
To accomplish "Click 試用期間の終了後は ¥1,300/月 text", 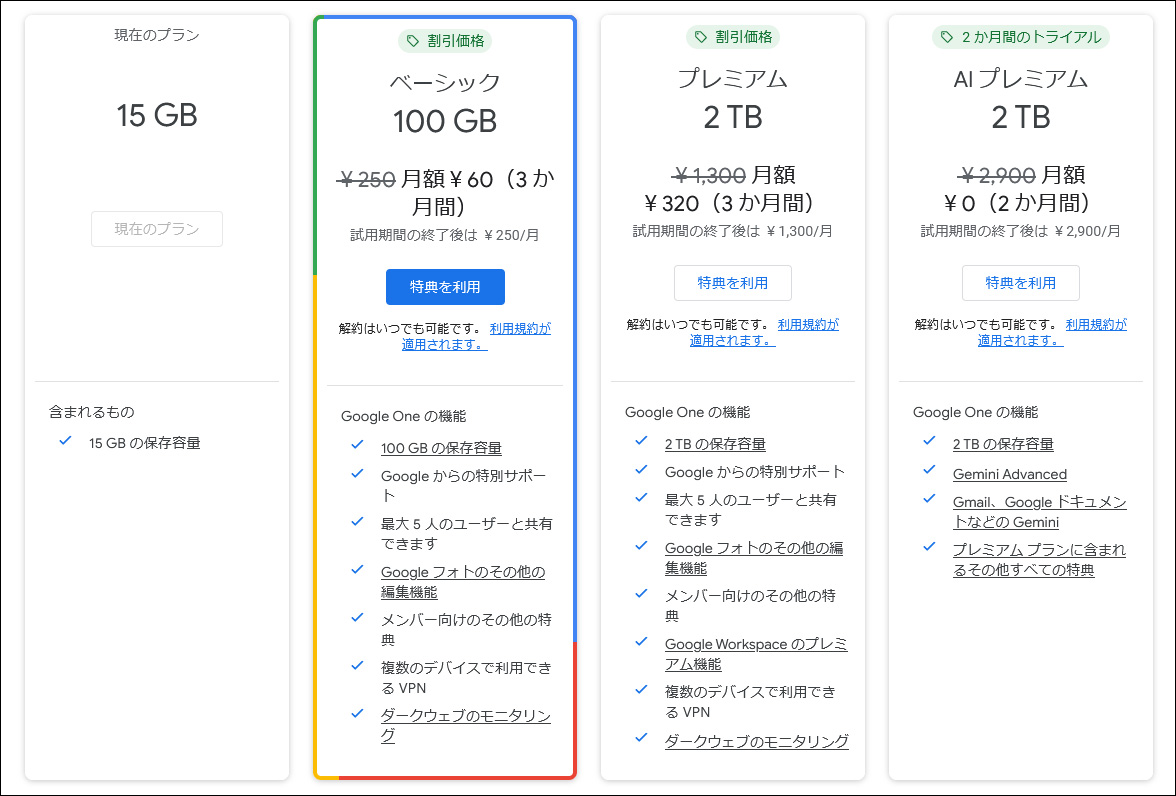I will (x=733, y=231).
